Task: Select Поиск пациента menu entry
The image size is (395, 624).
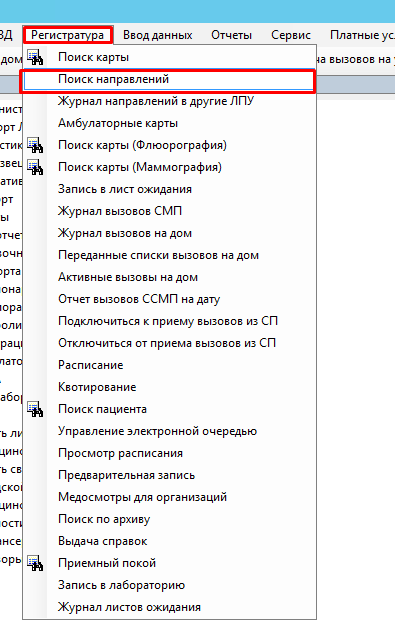Action: click(169, 409)
